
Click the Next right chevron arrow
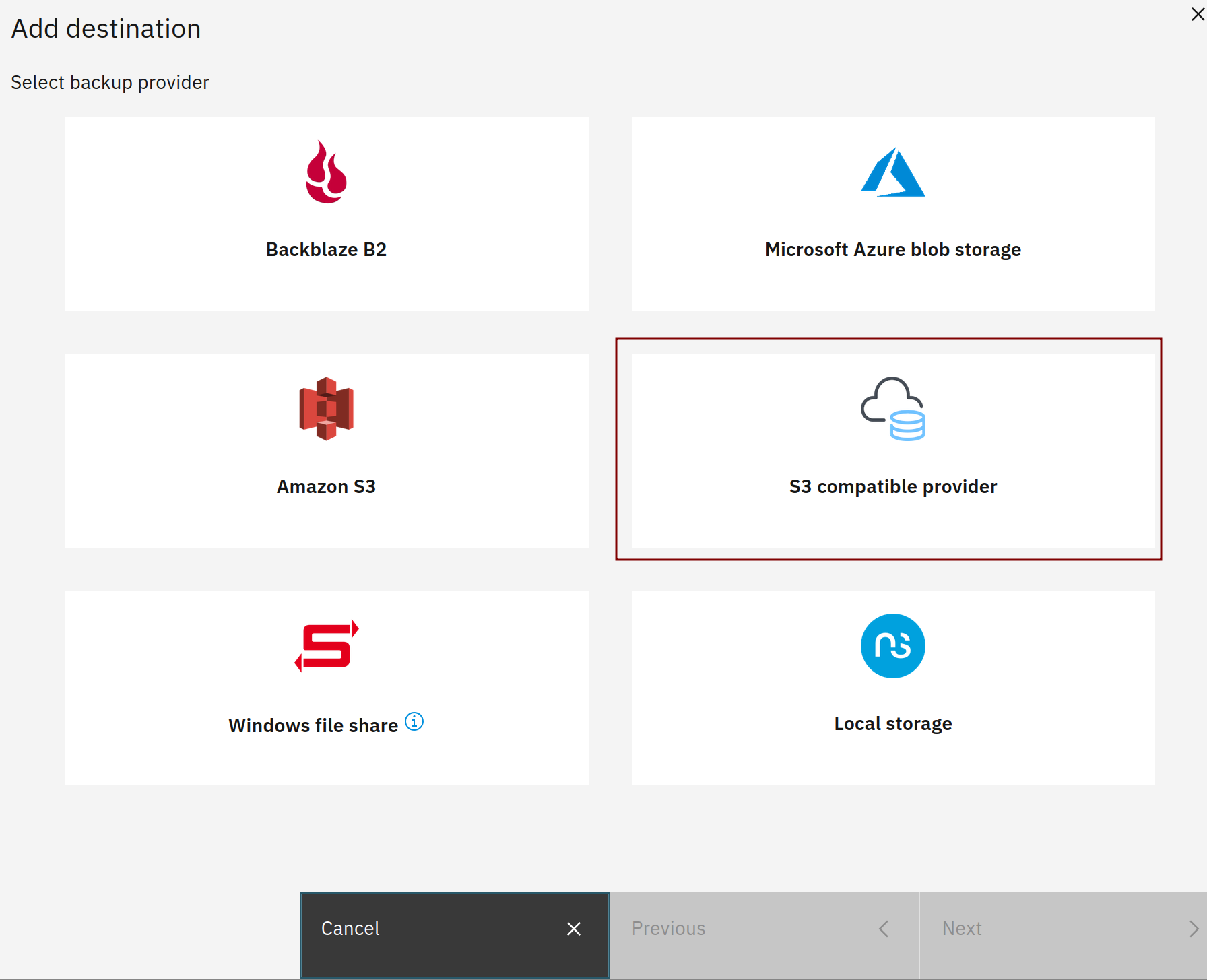tap(1194, 929)
